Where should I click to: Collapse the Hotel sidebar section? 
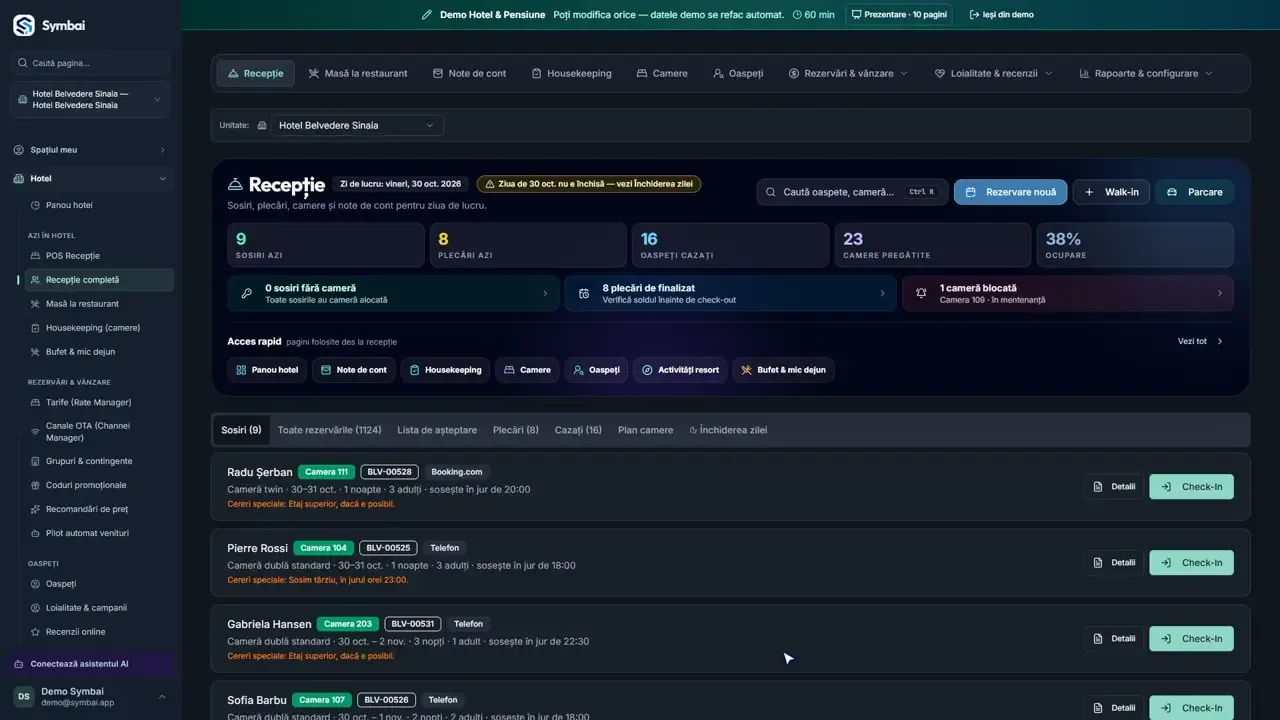(x=90, y=179)
